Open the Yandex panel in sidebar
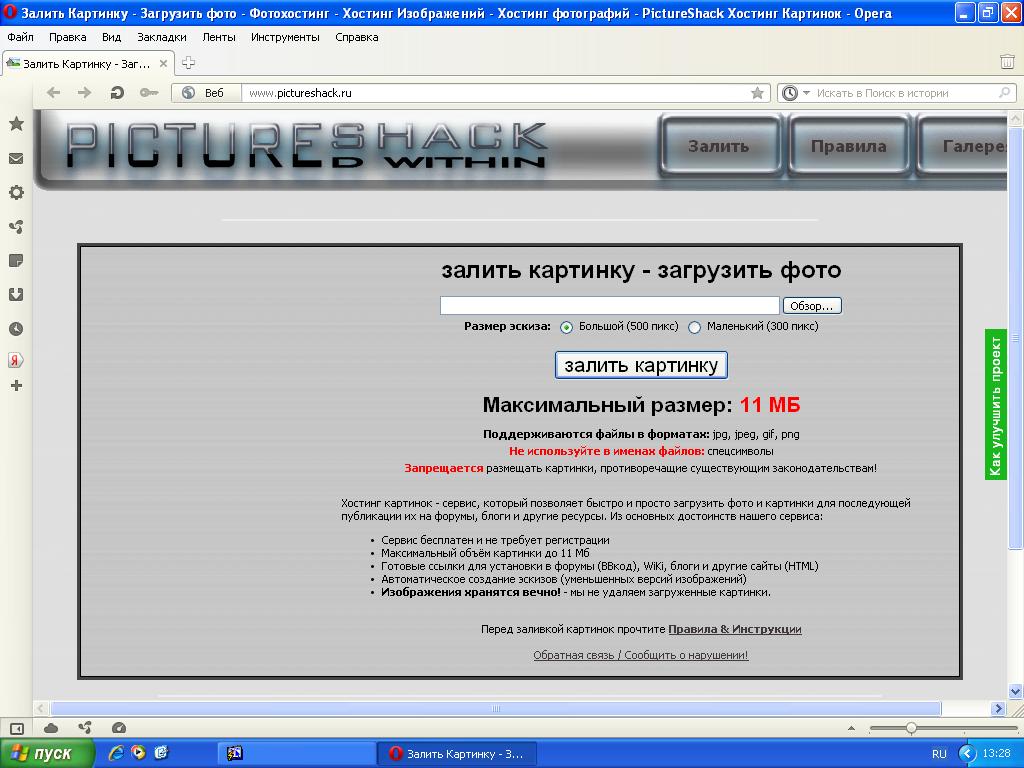Image resolution: width=1024 pixels, height=768 pixels. click(16, 360)
